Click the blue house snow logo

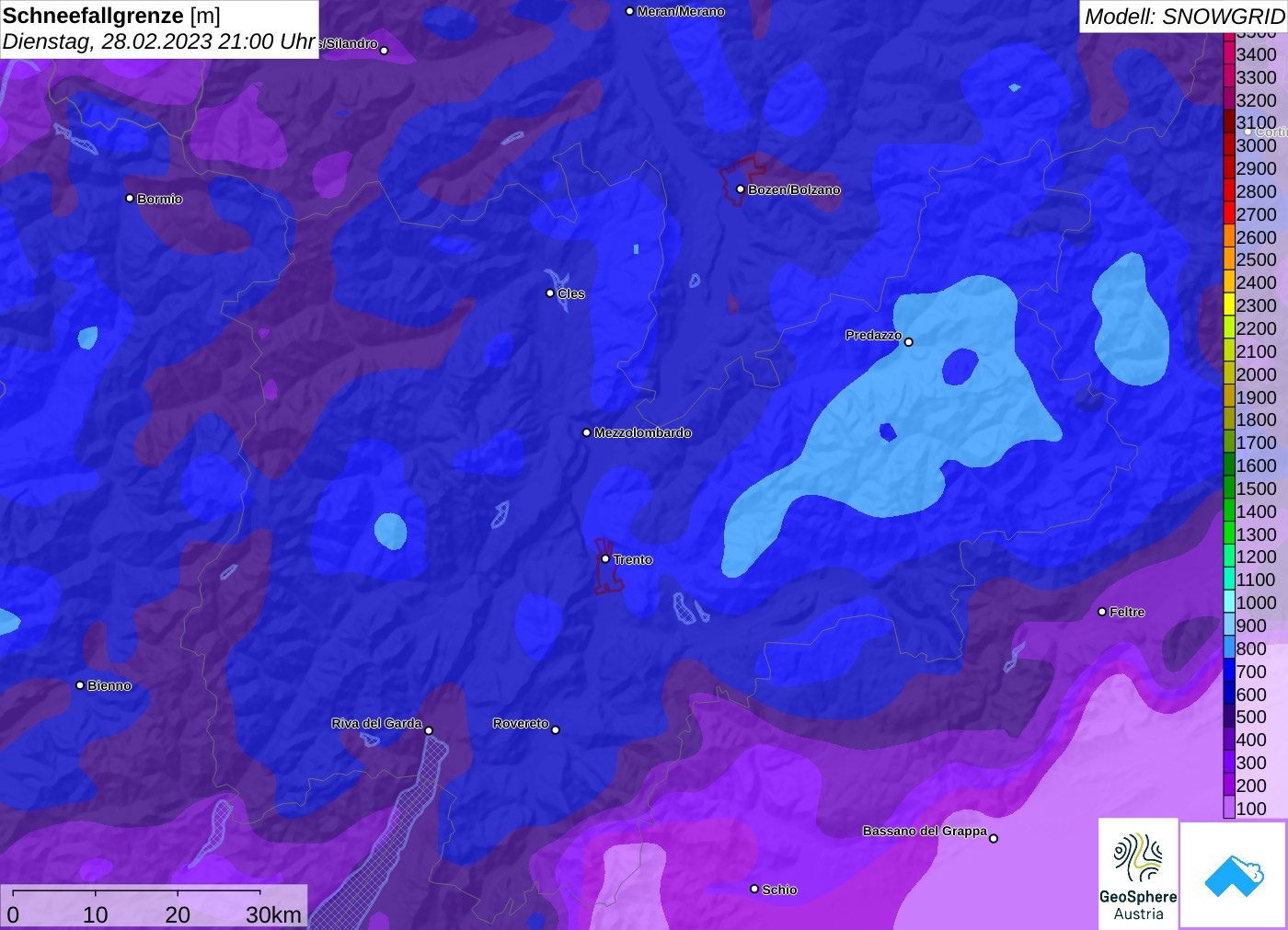(1234, 876)
